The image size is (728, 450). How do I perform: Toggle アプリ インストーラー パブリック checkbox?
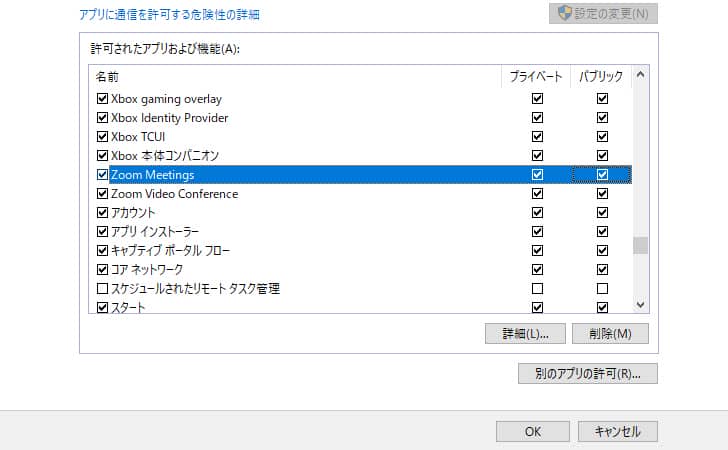click(602, 232)
